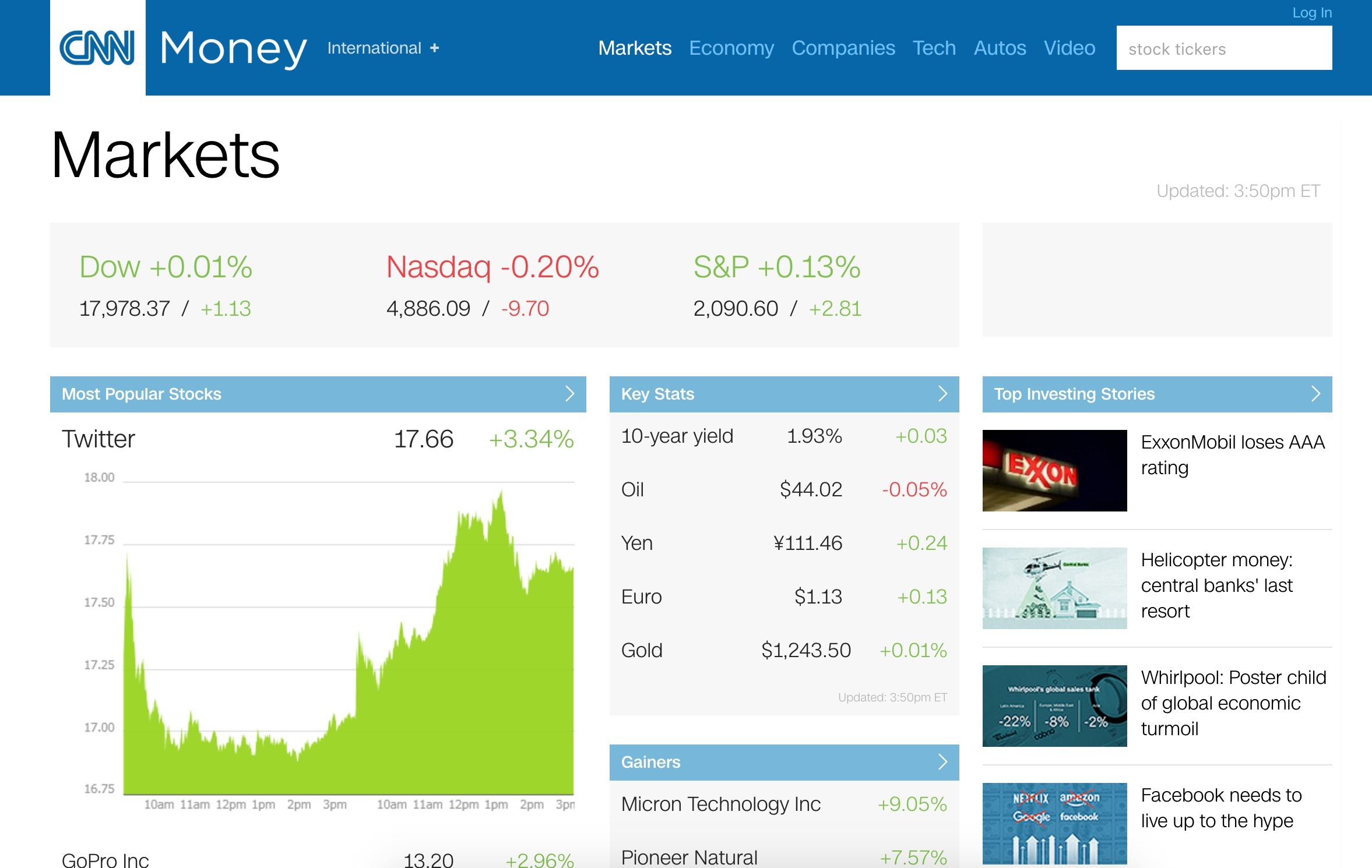
Task: Go to the Economy section
Action: [731, 48]
